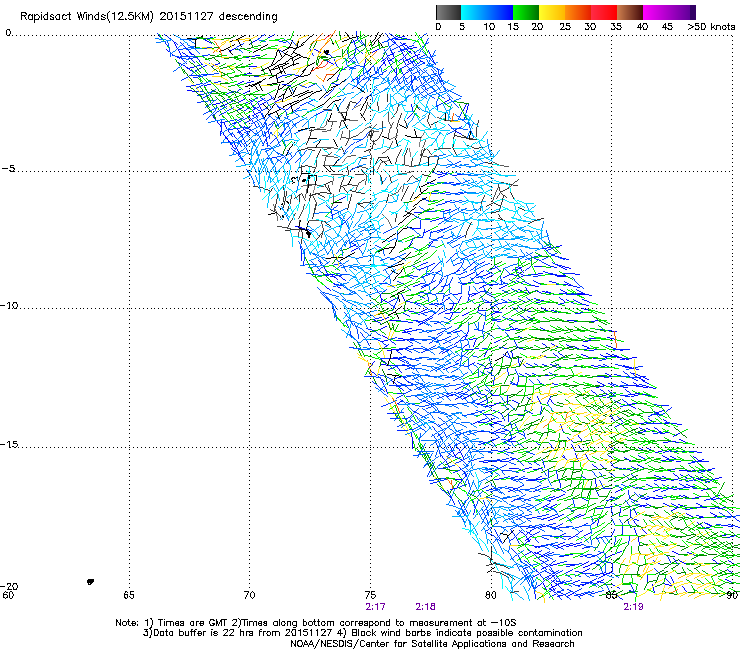Image resolution: width=740 pixels, height=650 pixels.
Task: Click the longitude label '75'
Action: pyautogui.click(x=370, y=595)
